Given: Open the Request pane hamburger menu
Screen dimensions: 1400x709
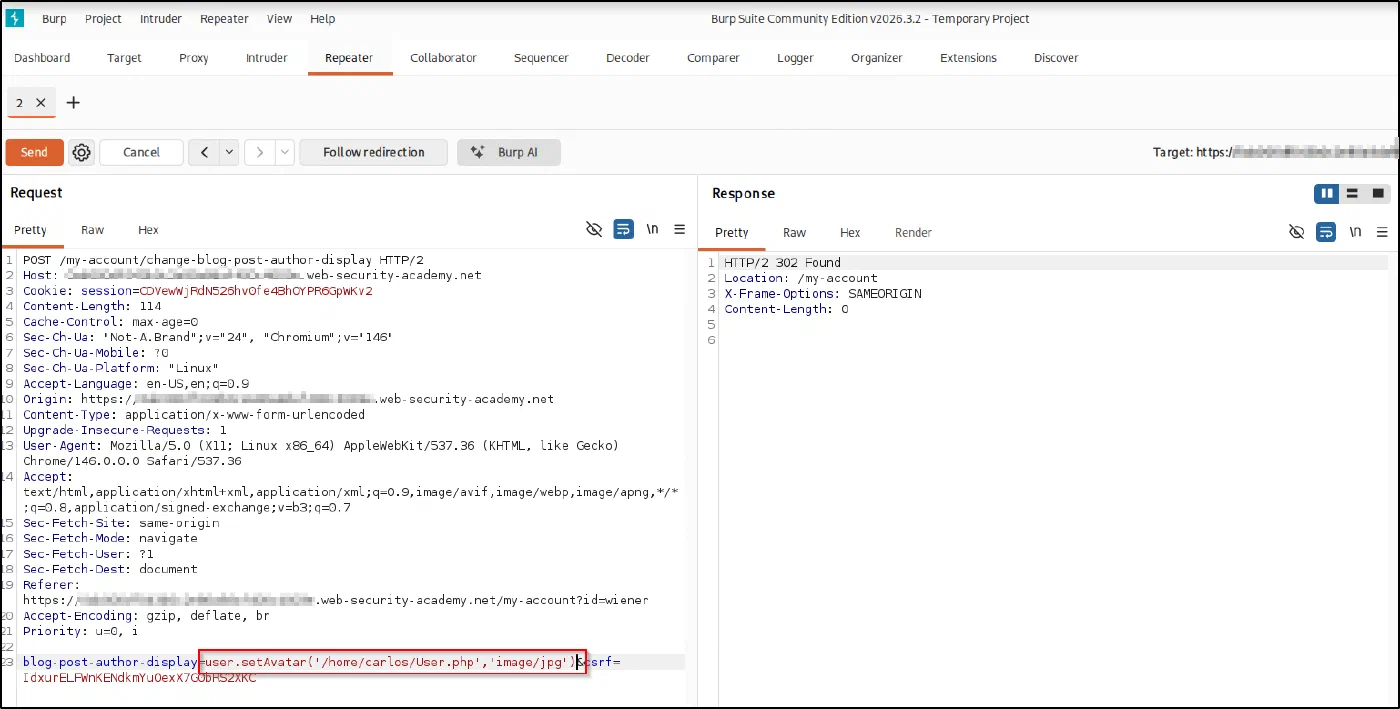Looking at the screenshot, I should tap(680, 230).
